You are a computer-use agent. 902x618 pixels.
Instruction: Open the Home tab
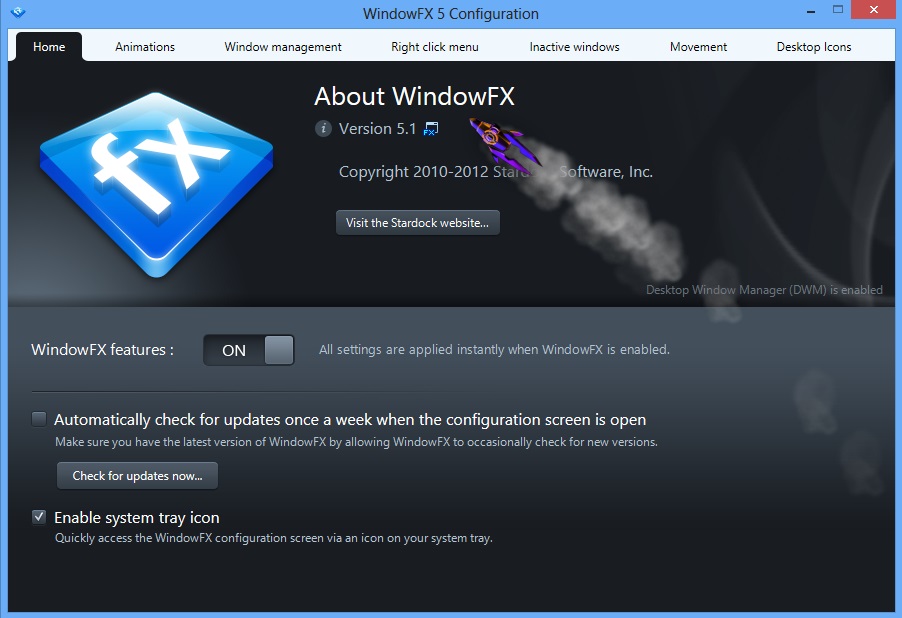49,47
